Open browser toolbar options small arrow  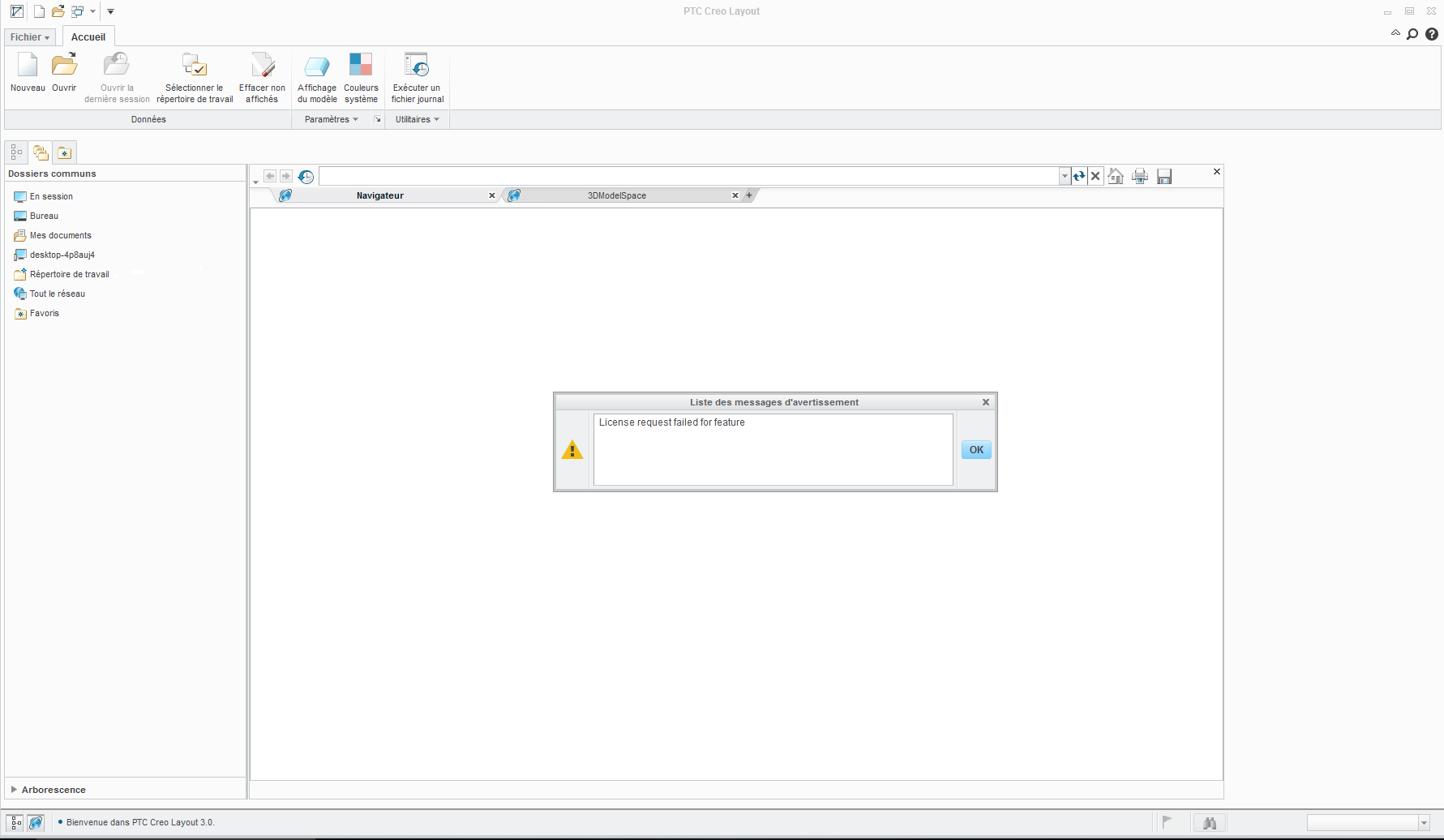(x=255, y=182)
